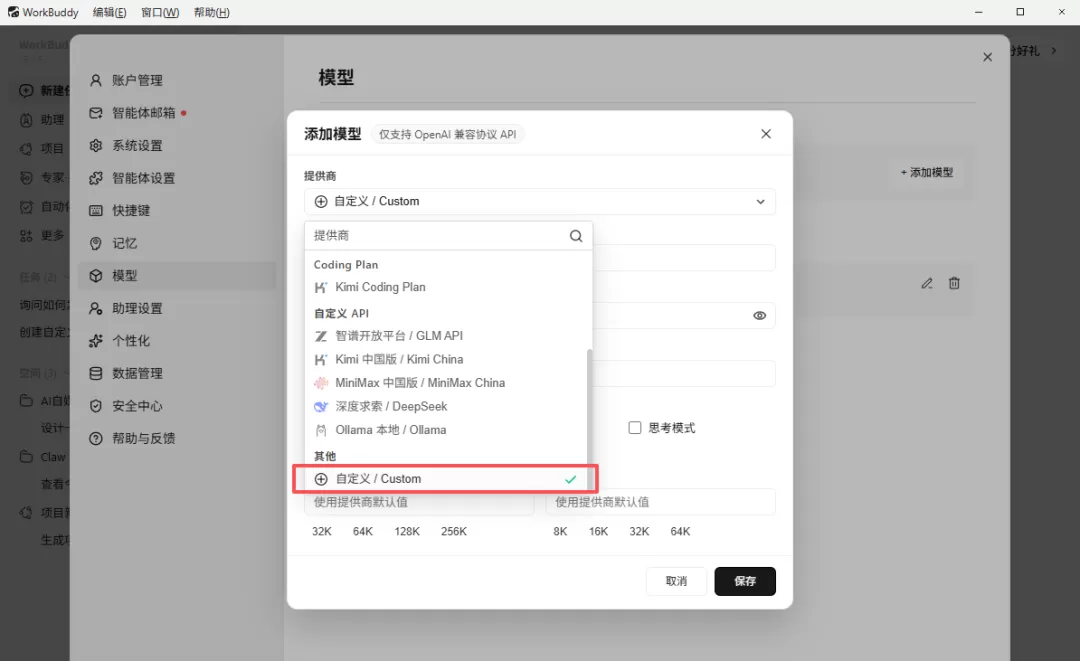Open 账户管理 settings page
The image size is (1080, 661).
click(177, 81)
